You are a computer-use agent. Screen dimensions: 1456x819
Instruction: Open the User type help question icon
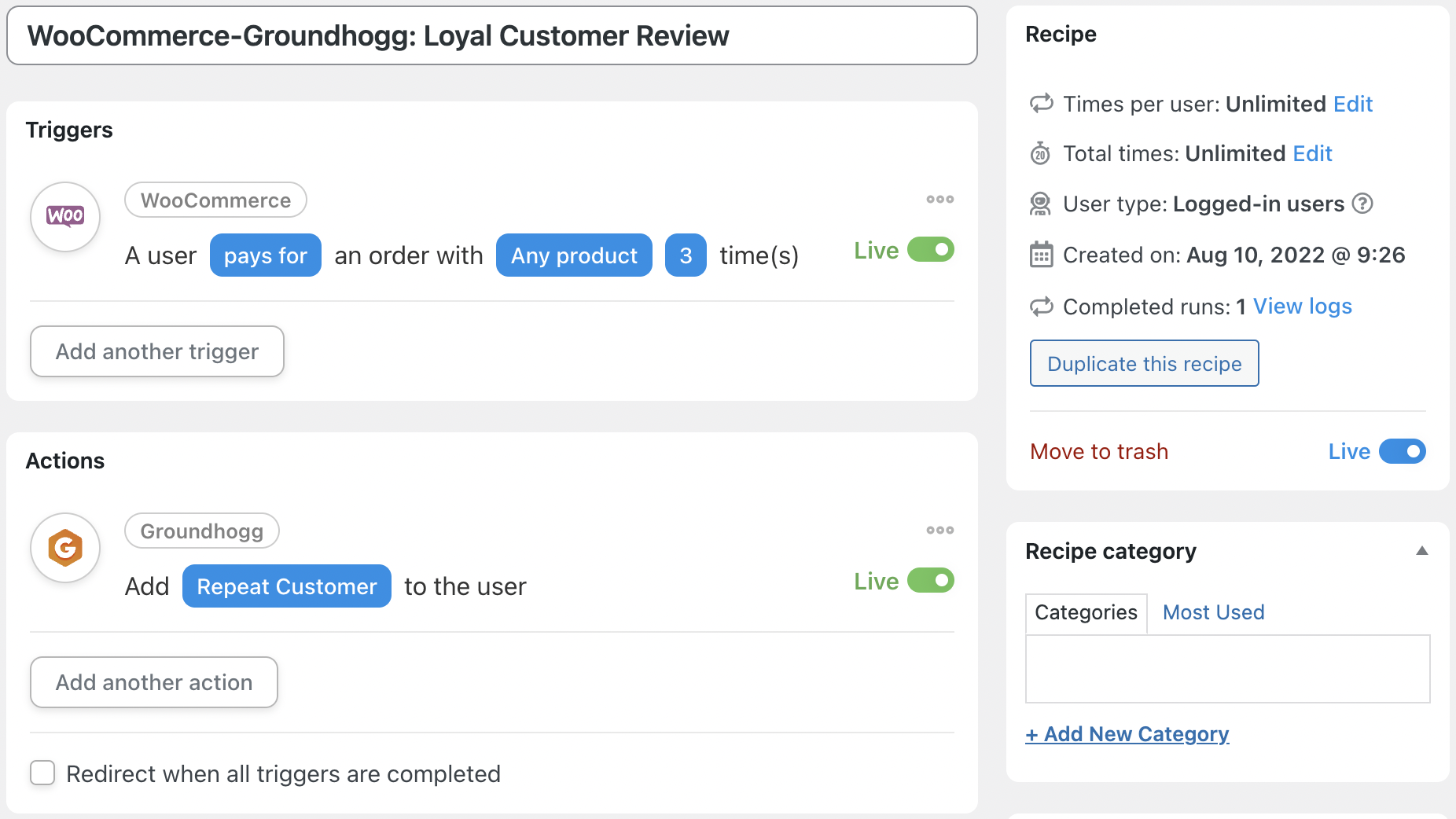(1362, 204)
